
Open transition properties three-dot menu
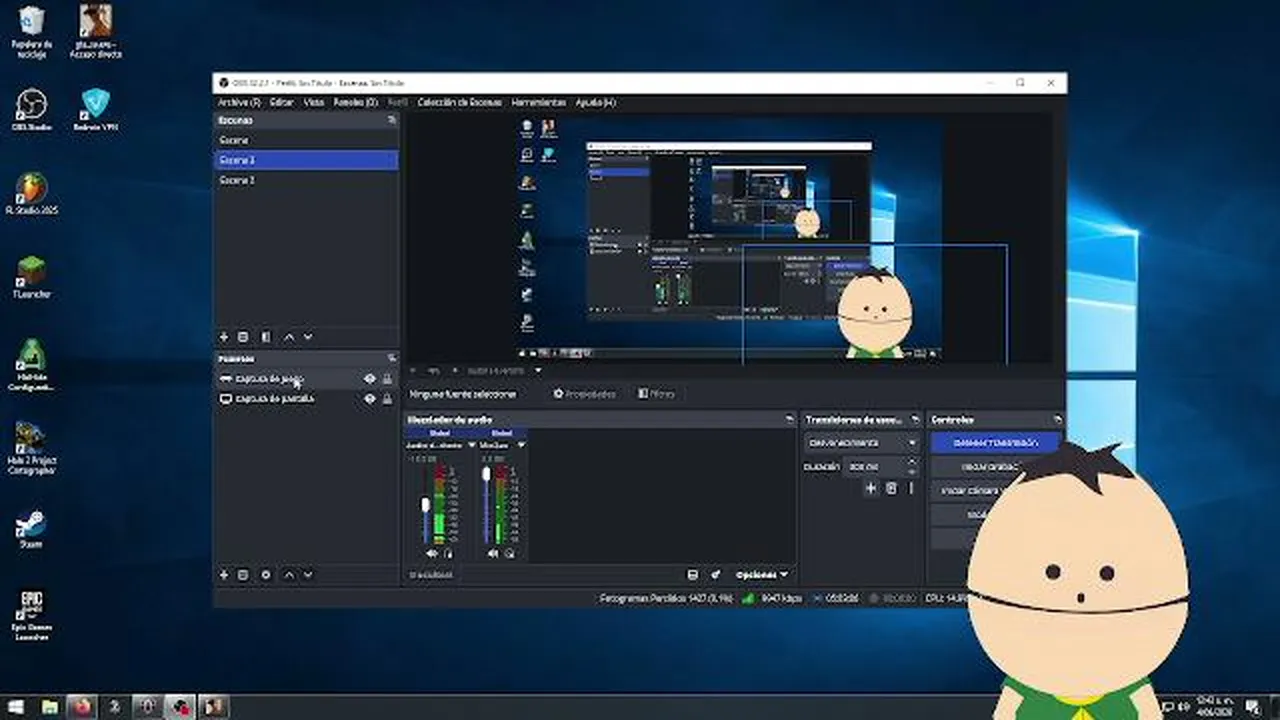pos(911,488)
